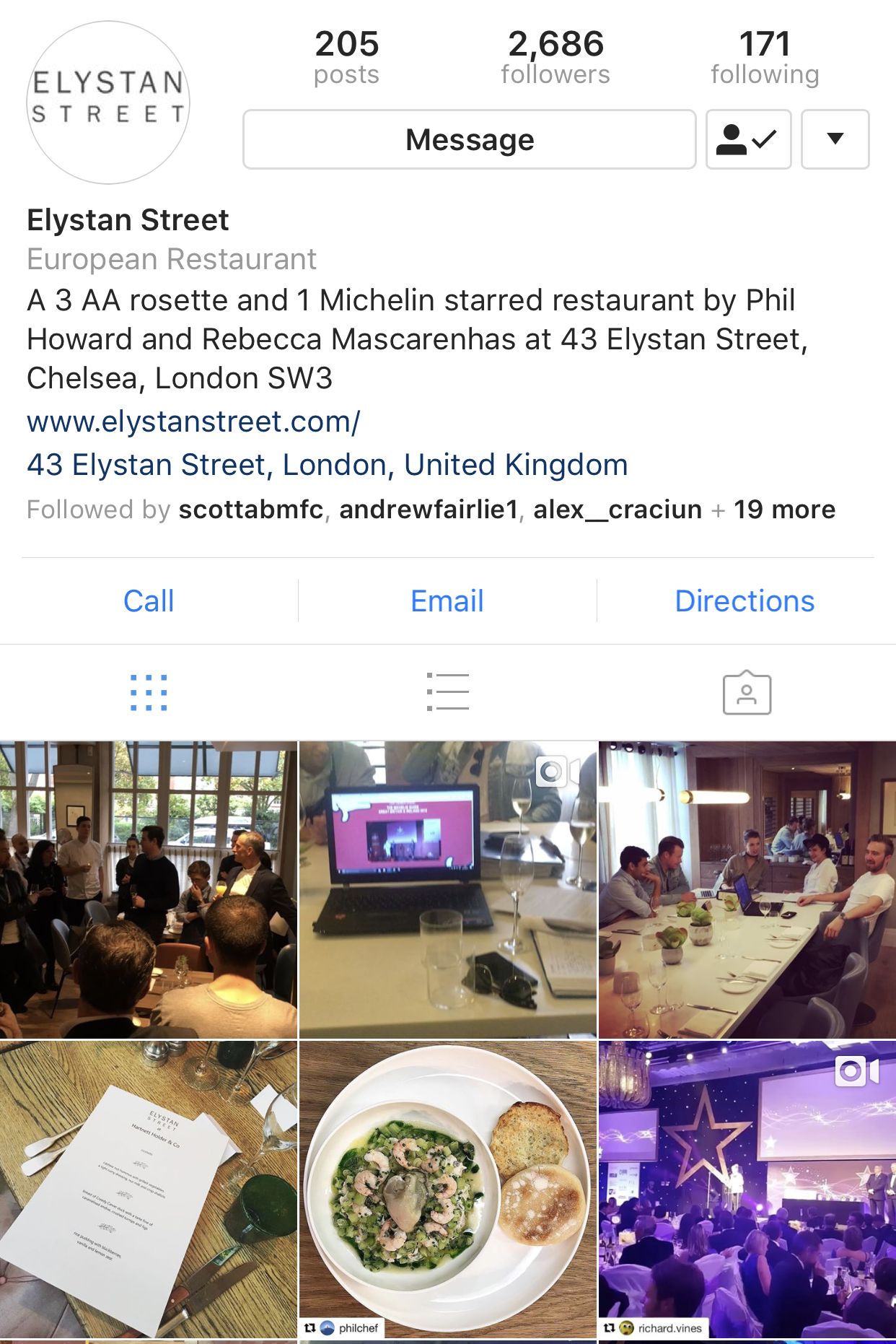896x1344 pixels.
Task: Tap Call to contact the restaurant
Action: tap(149, 601)
